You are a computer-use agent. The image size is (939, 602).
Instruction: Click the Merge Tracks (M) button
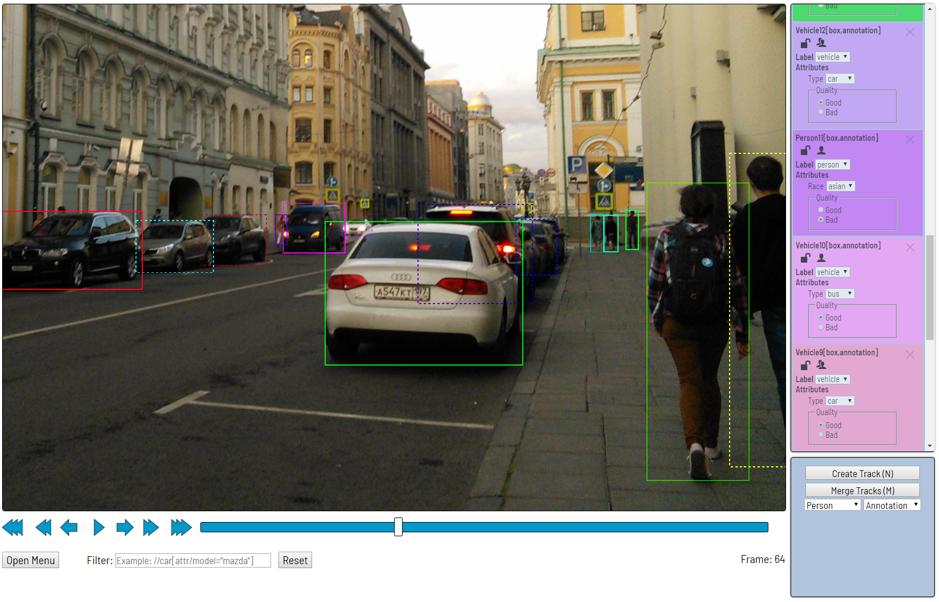pyautogui.click(x=862, y=490)
